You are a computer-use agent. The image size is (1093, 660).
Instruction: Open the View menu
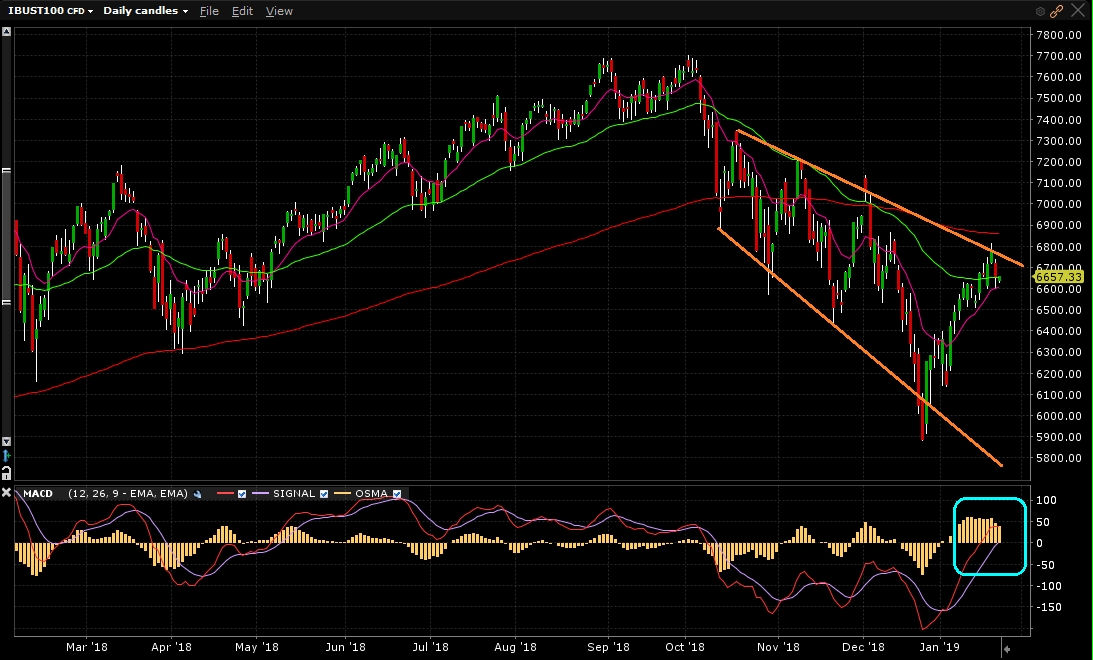pos(279,10)
